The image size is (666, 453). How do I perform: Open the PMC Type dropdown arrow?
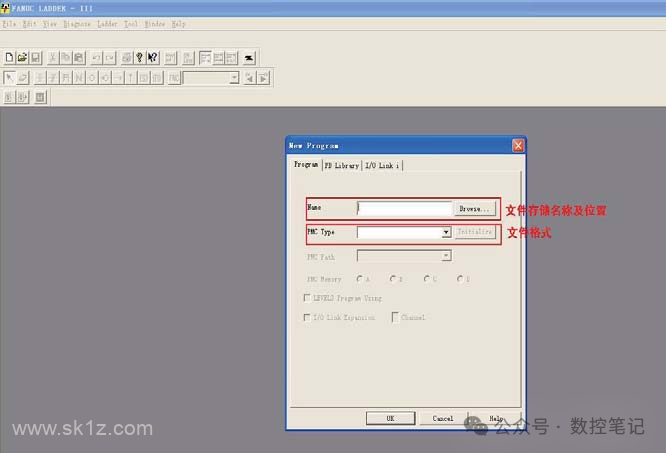coord(446,232)
